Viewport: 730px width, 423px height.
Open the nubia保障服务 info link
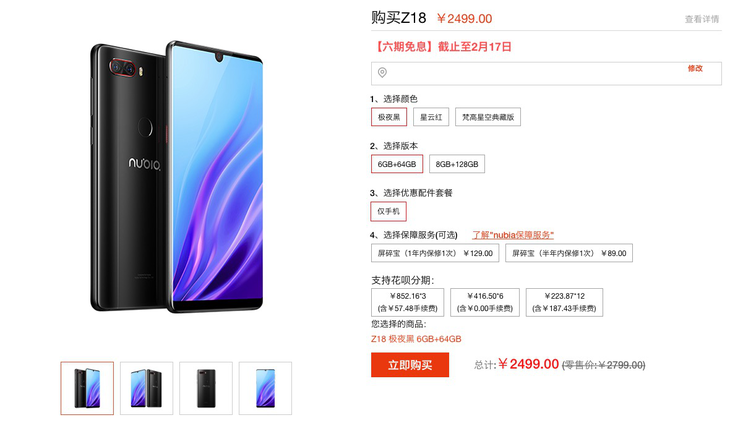click(x=513, y=235)
